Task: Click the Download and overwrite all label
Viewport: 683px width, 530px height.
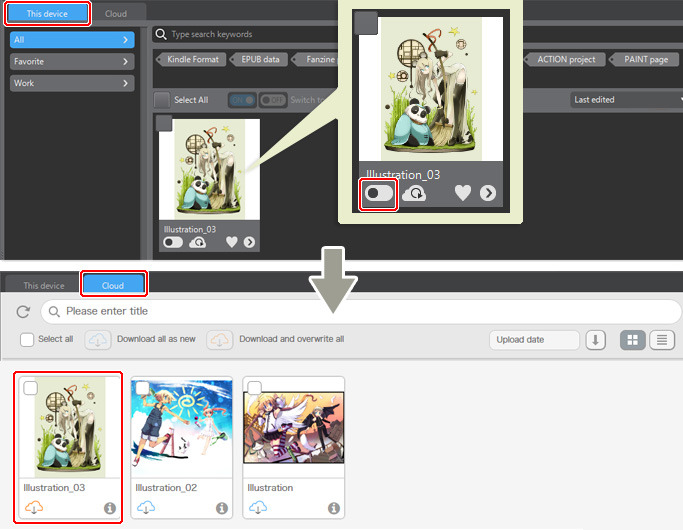Action: coord(291,339)
